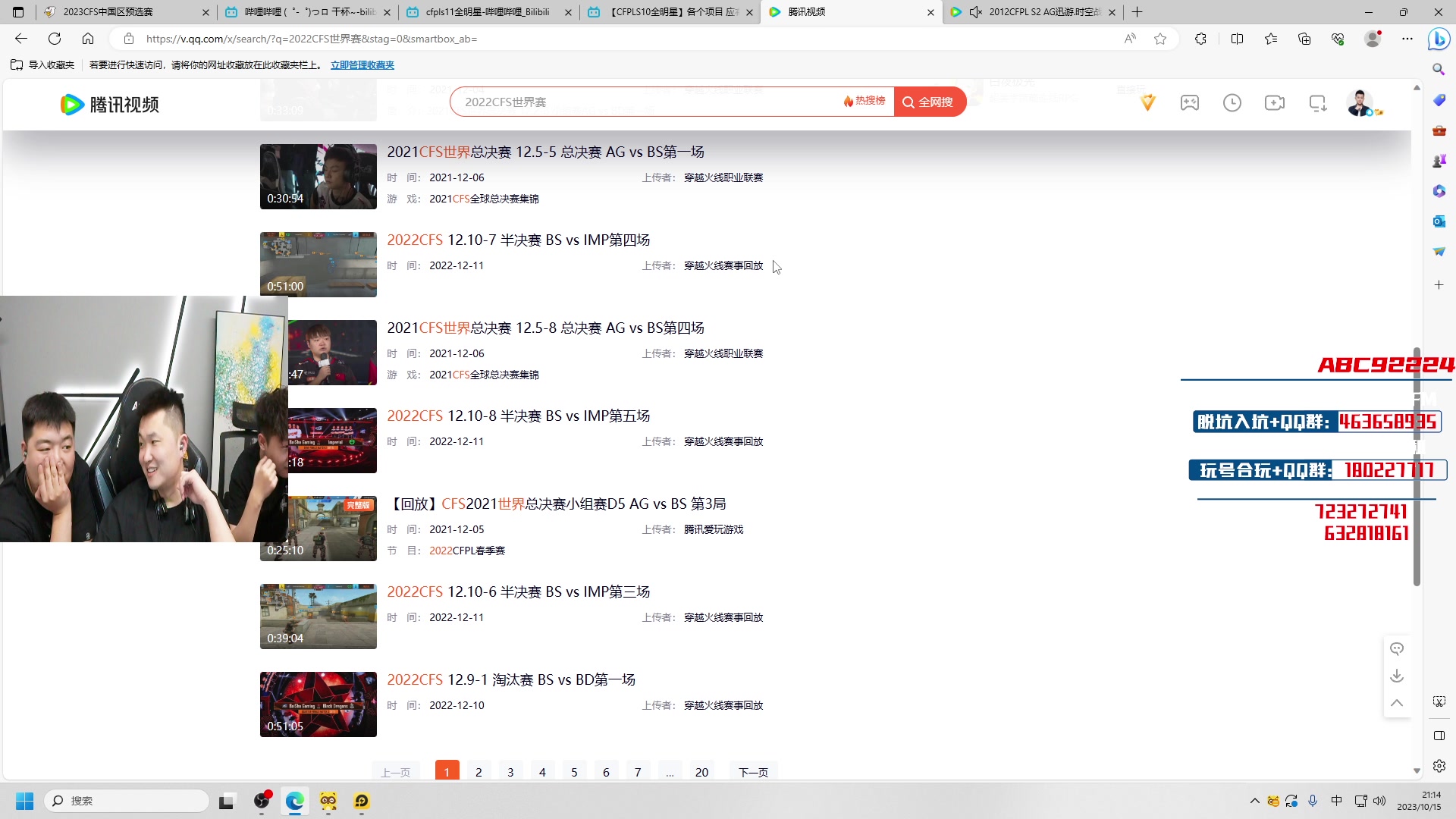The width and height of the screenshot is (1456, 819).
Task: Click the 下一页 next page button
Action: 753,772
